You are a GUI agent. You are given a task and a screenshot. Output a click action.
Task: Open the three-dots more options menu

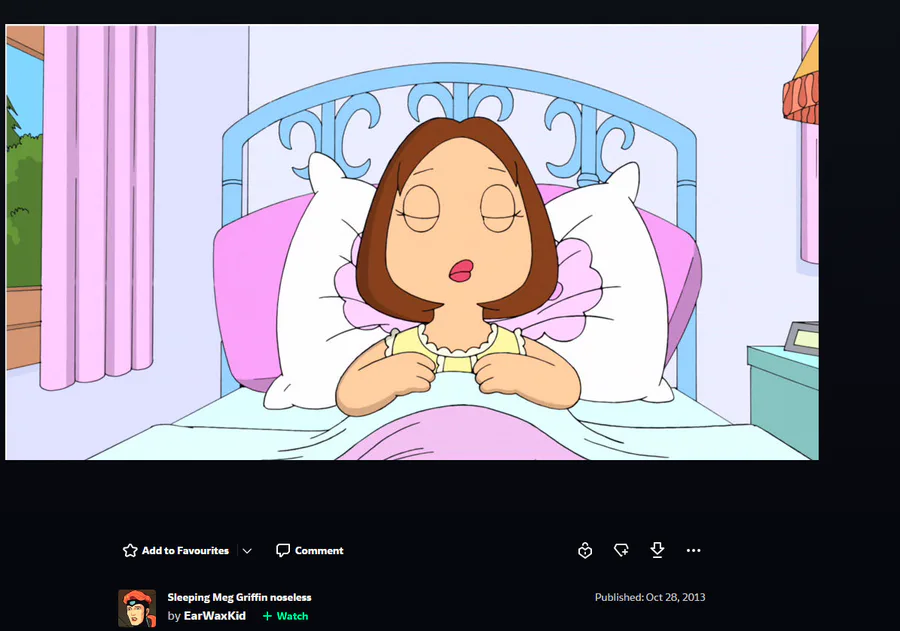(x=693, y=551)
